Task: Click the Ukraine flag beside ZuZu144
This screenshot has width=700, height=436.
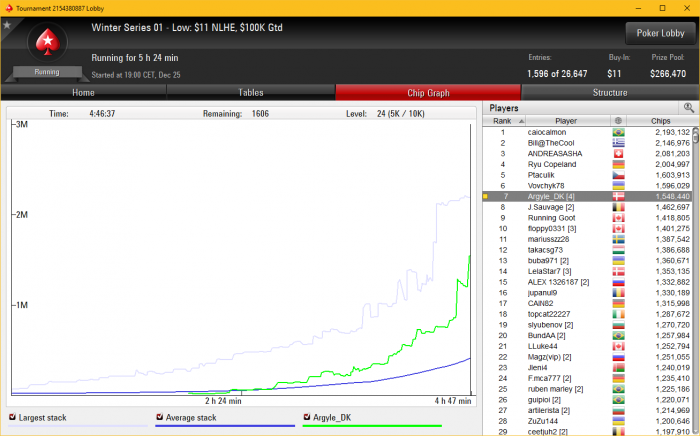Action: pyautogui.click(x=618, y=422)
